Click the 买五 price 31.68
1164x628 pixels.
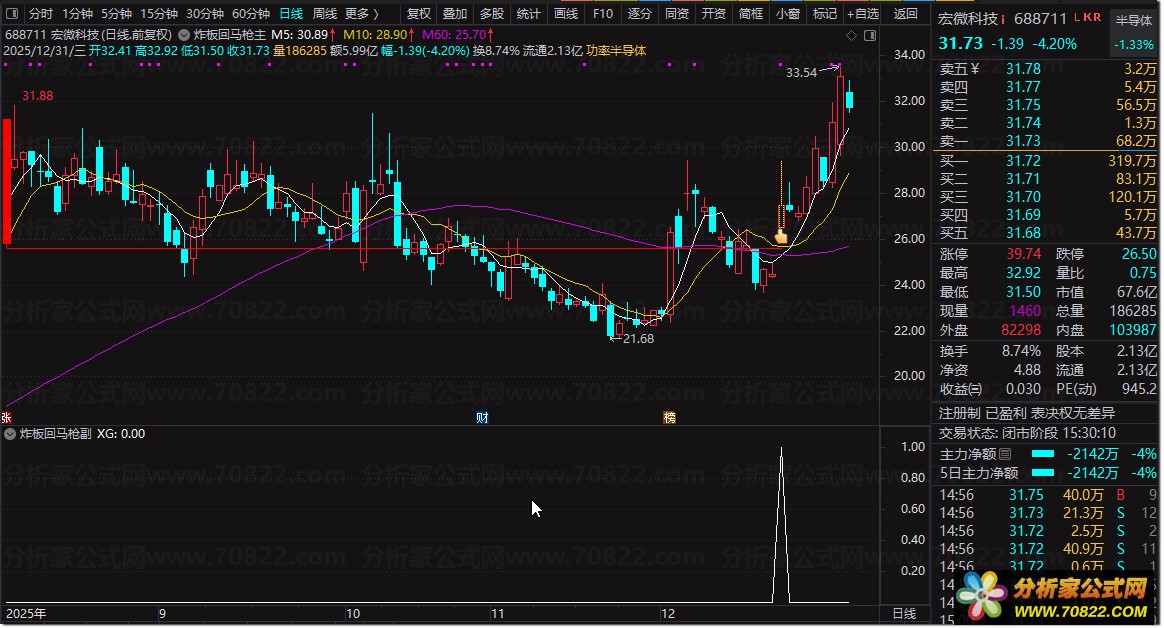point(1024,233)
